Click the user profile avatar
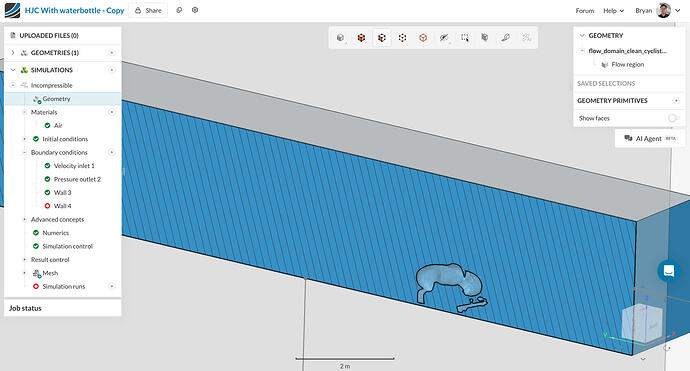 pos(664,10)
